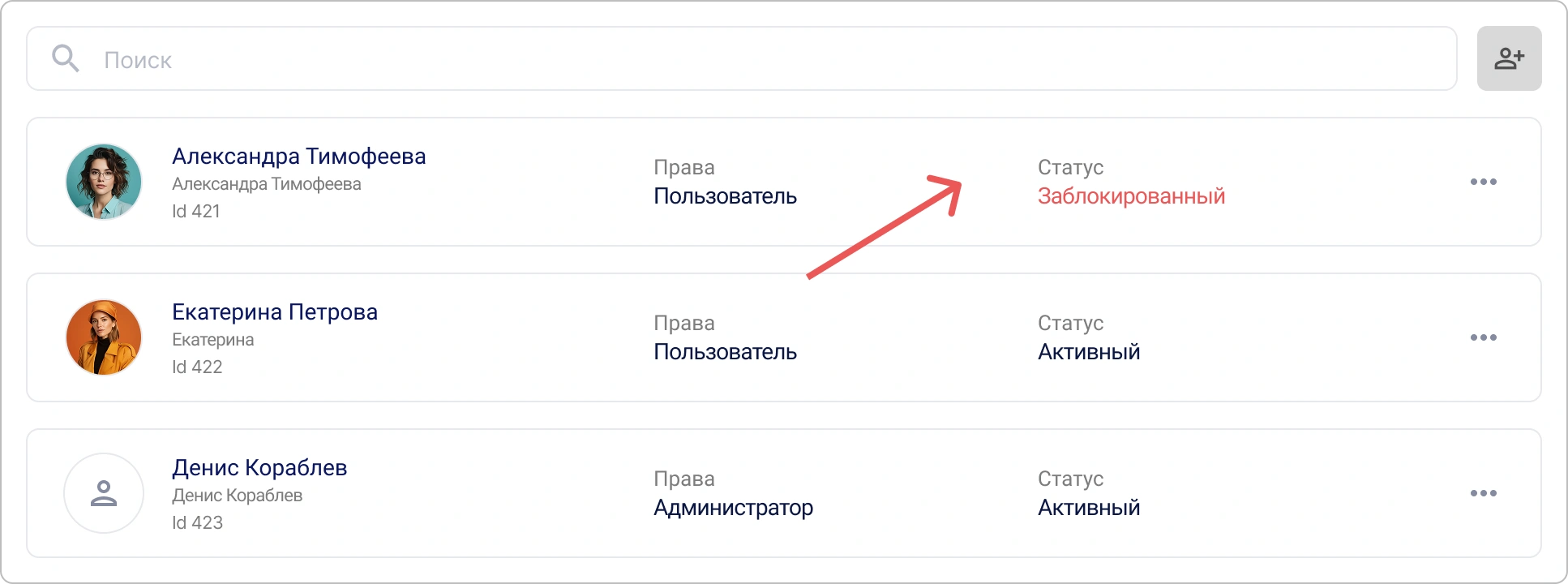Click the Активный status for Екатерина Петрова
This screenshot has height=584, width=1568.
coord(1089,352)
